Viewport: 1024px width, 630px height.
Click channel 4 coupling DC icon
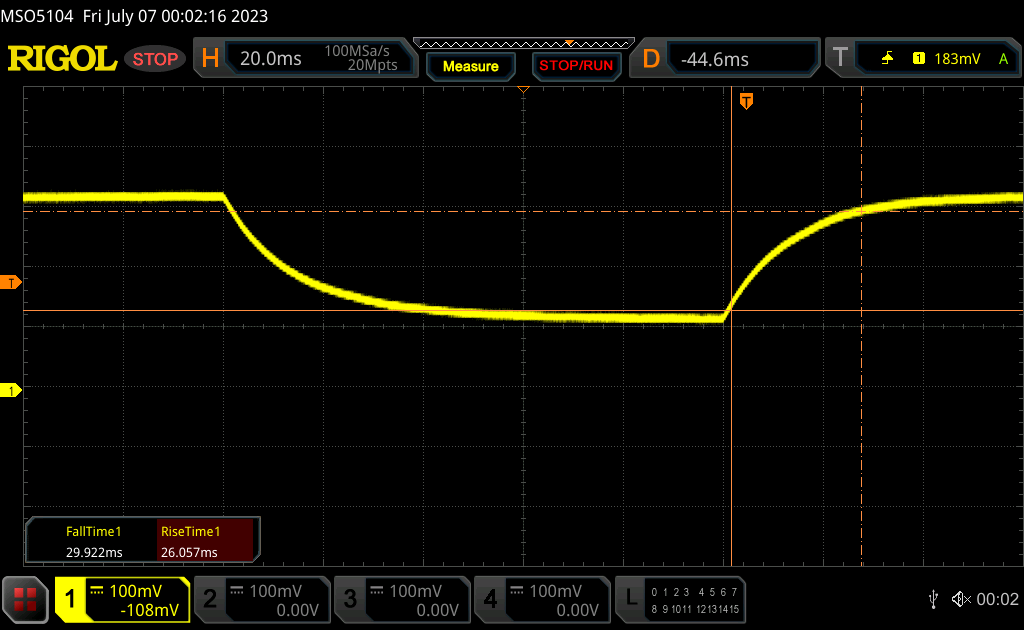click(x=517, y=590)
